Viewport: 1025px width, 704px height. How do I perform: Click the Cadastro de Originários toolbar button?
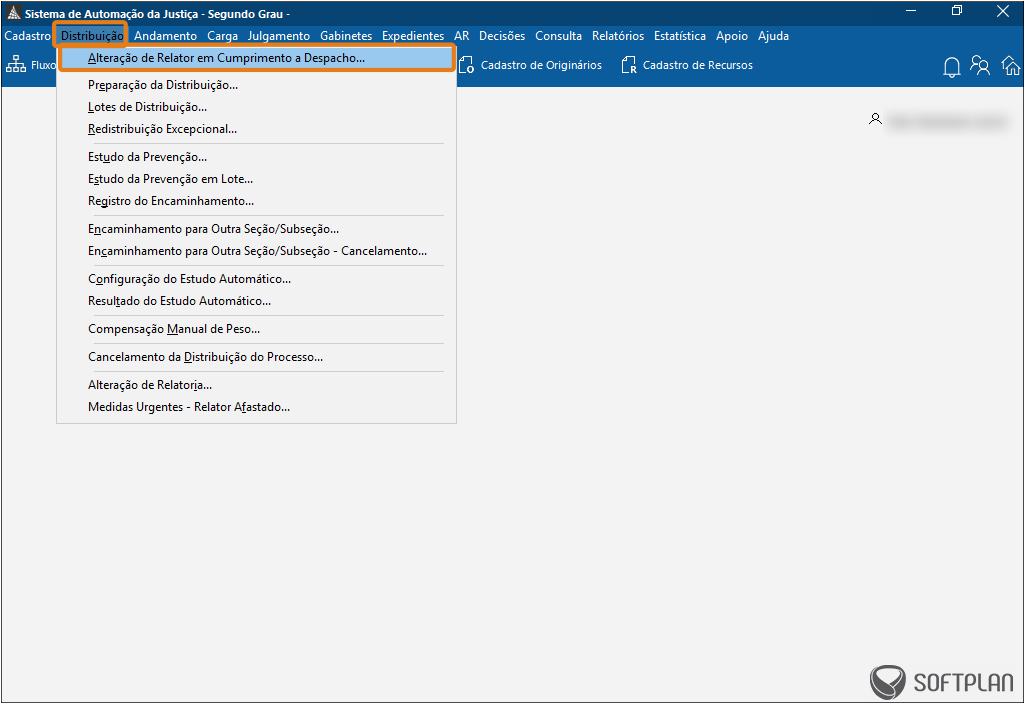pos(530,65)
